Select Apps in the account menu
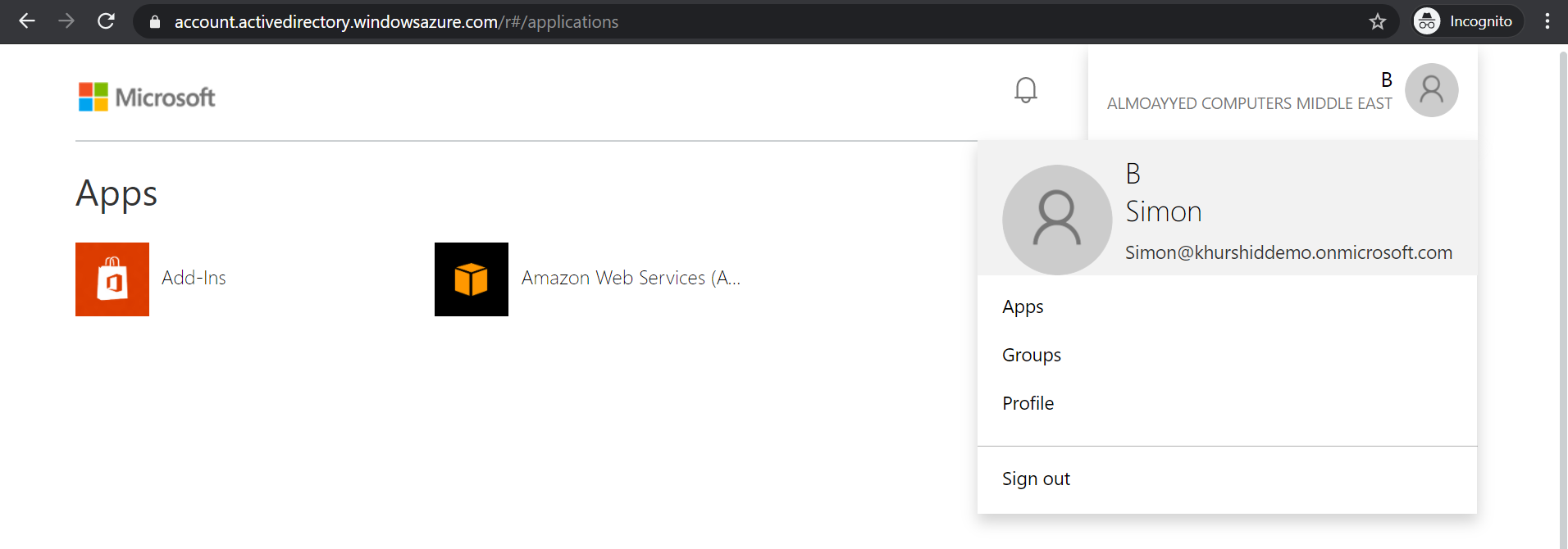 pyautogui.click(x=1023, y=307)
